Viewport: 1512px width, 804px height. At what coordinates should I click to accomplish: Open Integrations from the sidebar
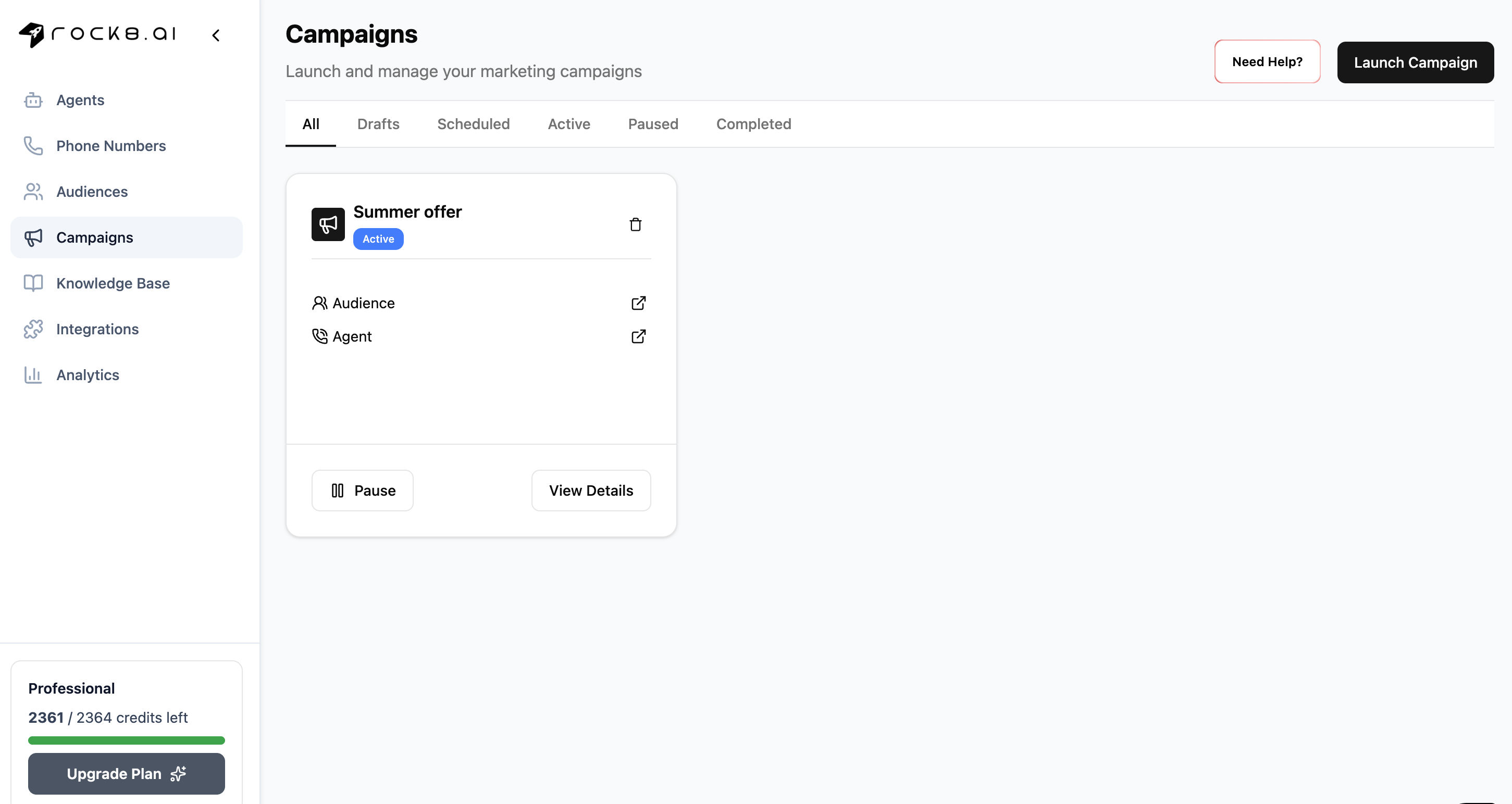(97, 330)
